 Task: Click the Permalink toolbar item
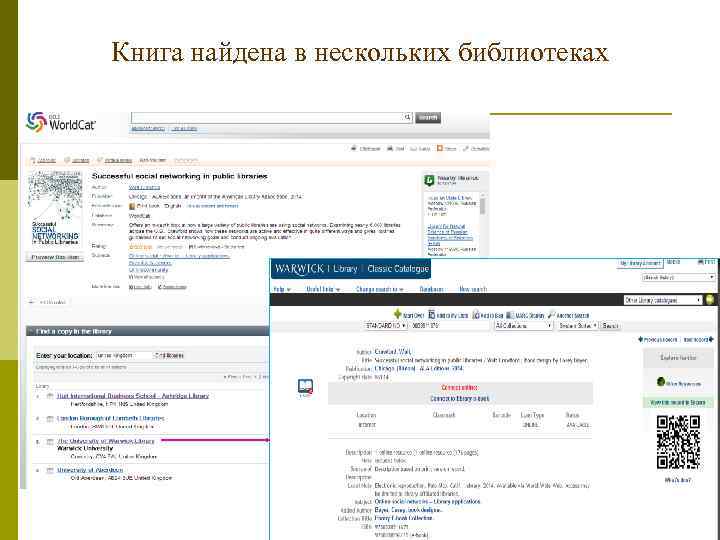[476, 148]
